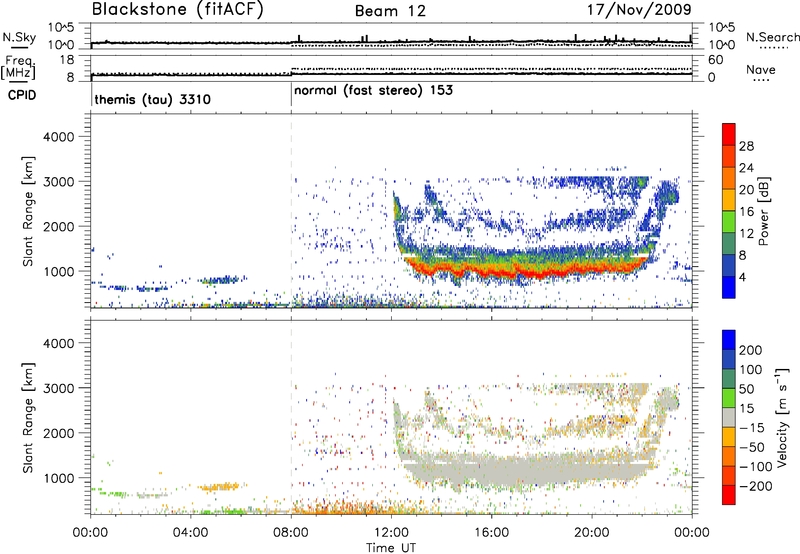
Task: Click the bright blue bottom segment of Power colorbar
Action: tap(729, 287)
